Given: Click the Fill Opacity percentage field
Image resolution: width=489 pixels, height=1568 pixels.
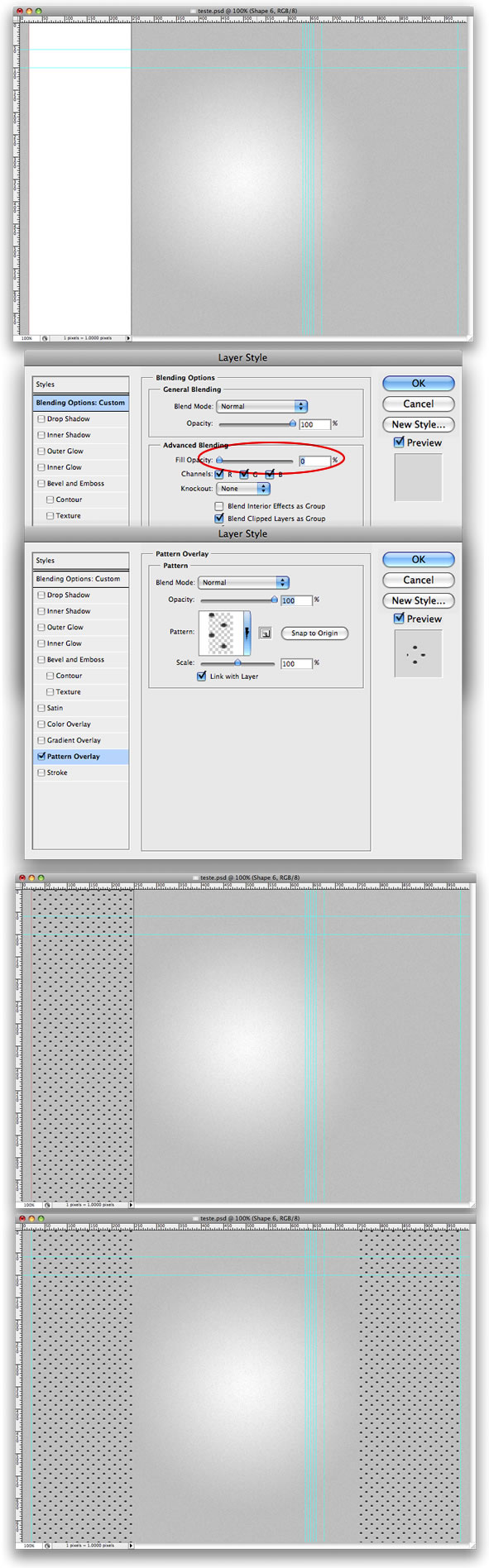Looking at the screenshot, I should 314,461.
